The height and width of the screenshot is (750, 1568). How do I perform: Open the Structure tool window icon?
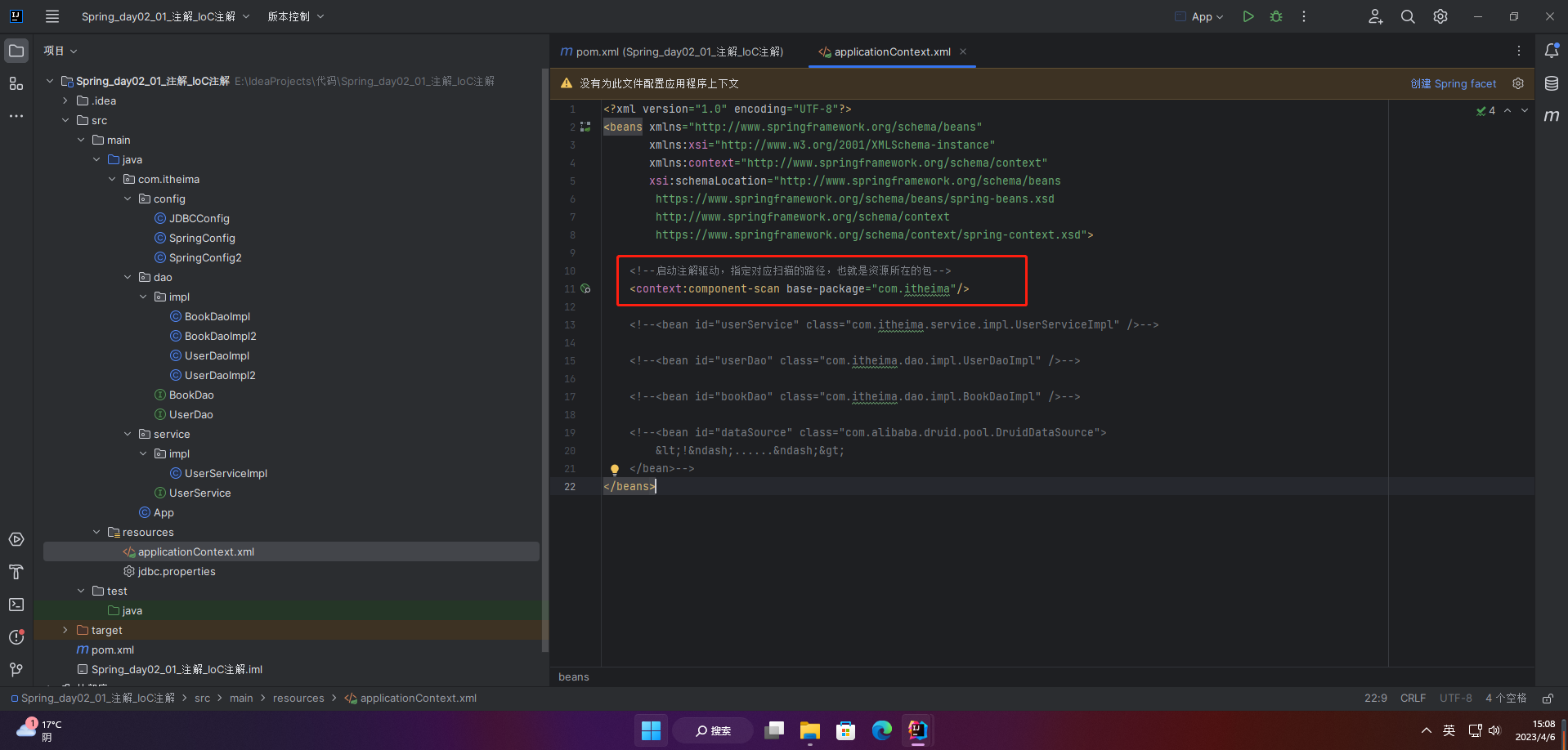[x=16, y=83]
